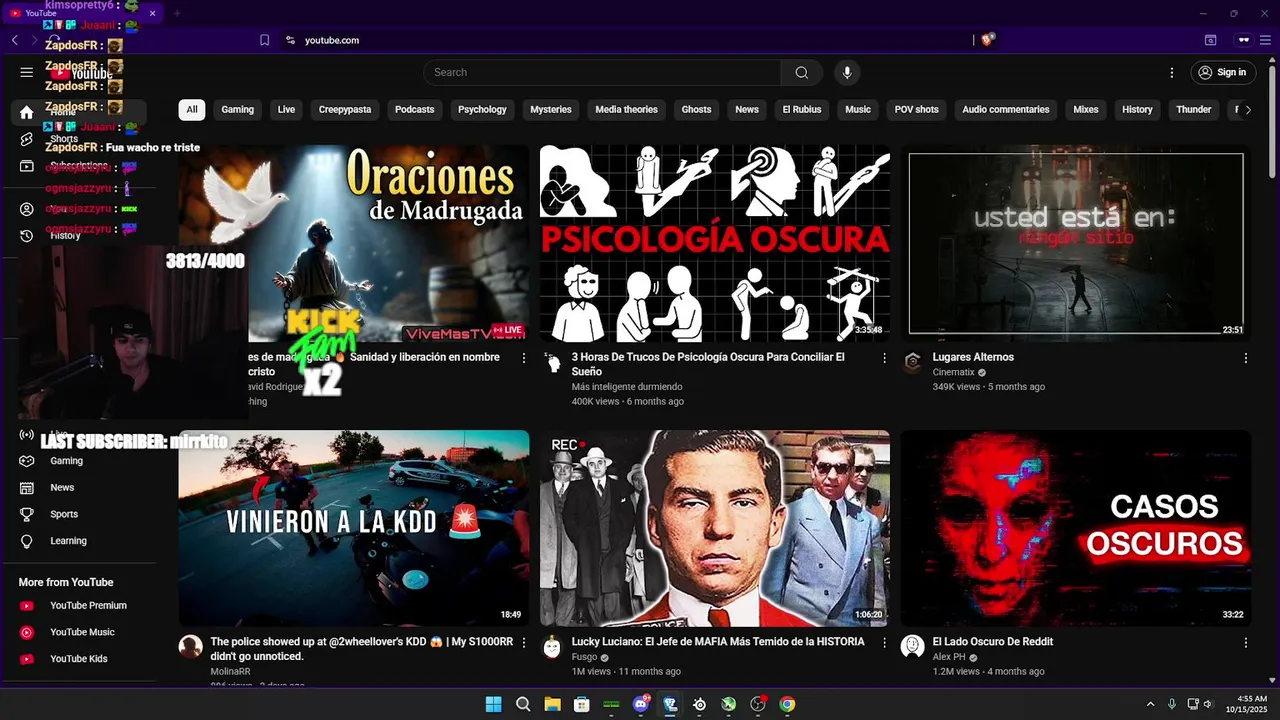Open options menu for El Lado Oscuro video

[1245, 643]
